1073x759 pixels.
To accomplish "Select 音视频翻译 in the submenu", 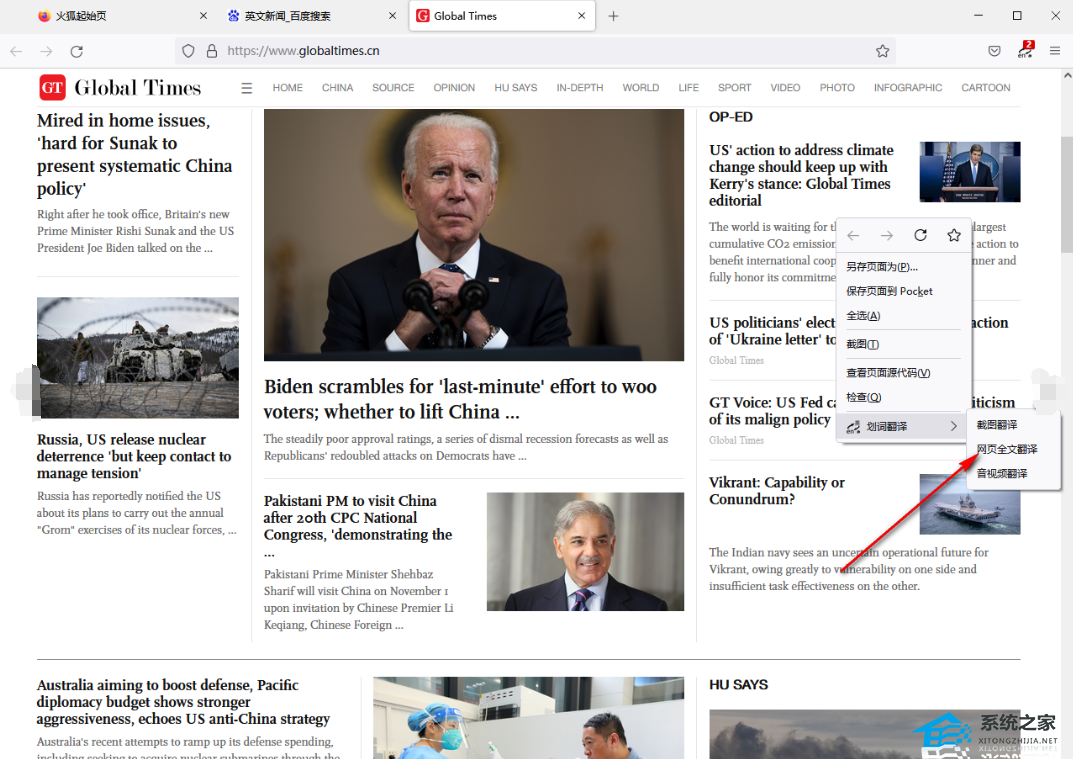I will 1013,474.
